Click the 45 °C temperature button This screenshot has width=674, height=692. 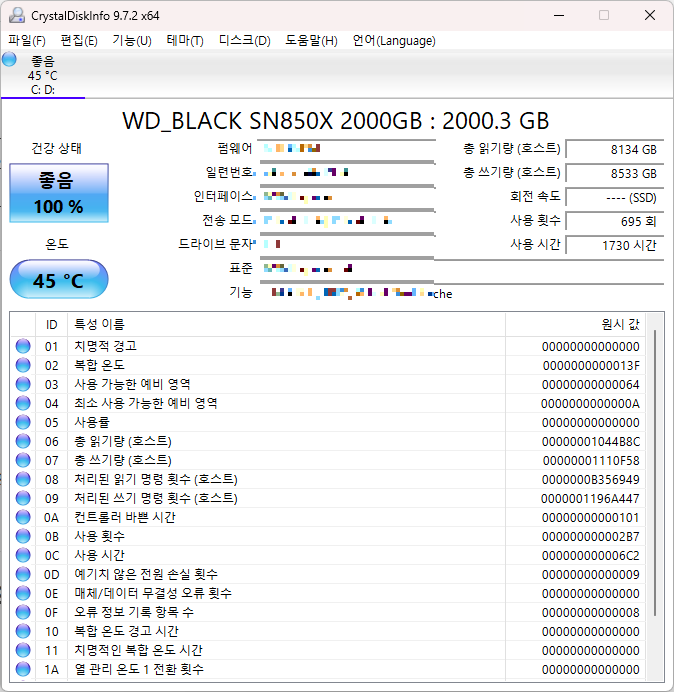[59, 279]
